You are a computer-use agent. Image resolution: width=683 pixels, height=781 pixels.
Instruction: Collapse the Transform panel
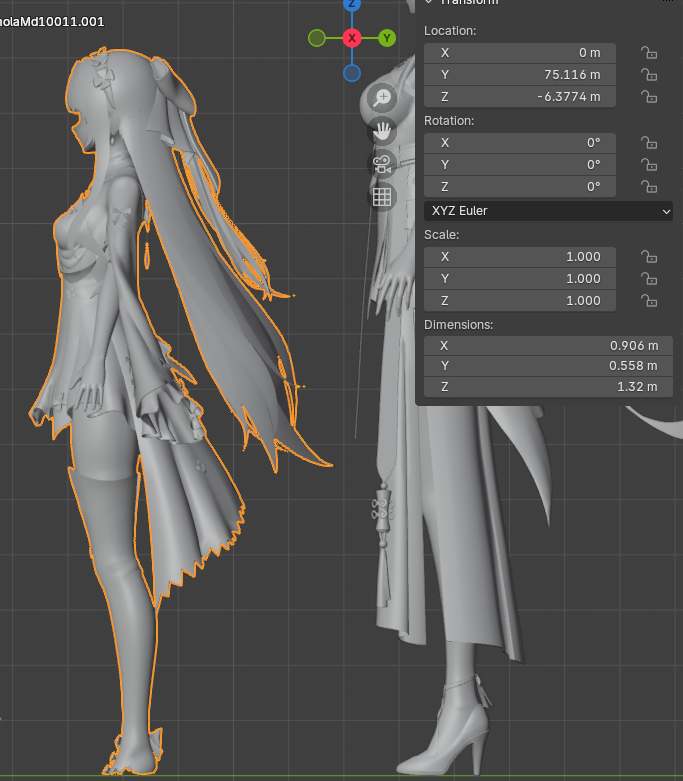428,2
